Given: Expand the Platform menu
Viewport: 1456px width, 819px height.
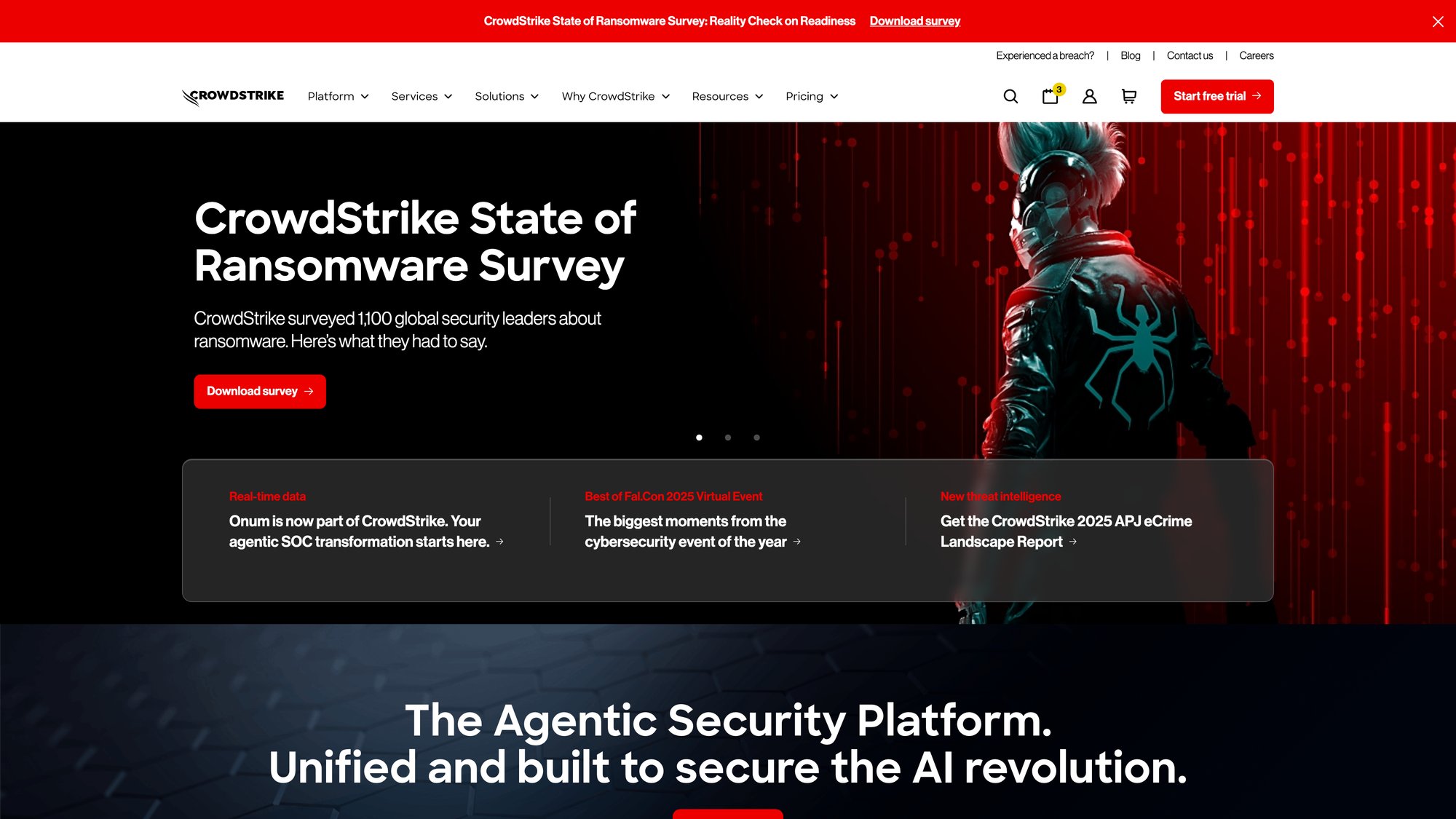Looking at the screenshot, I should (x=338, y=96).
